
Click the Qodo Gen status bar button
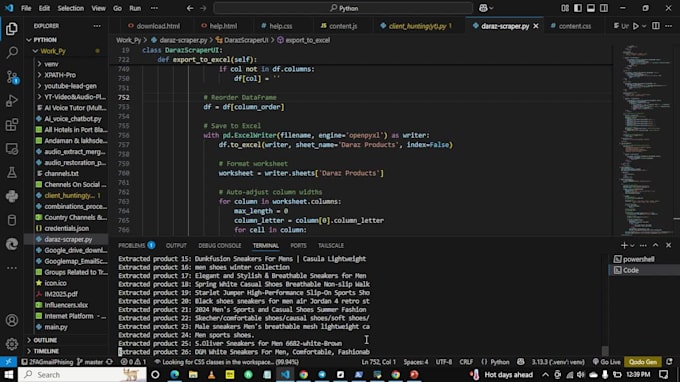point(643,362)
